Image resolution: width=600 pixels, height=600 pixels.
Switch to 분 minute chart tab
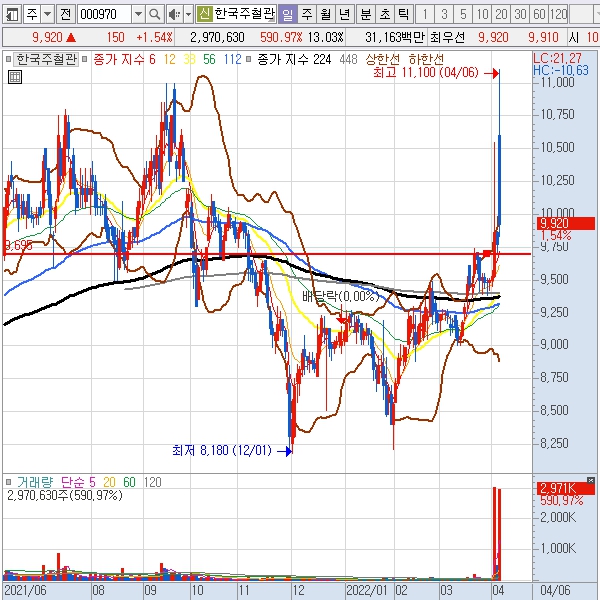(366, 15)
